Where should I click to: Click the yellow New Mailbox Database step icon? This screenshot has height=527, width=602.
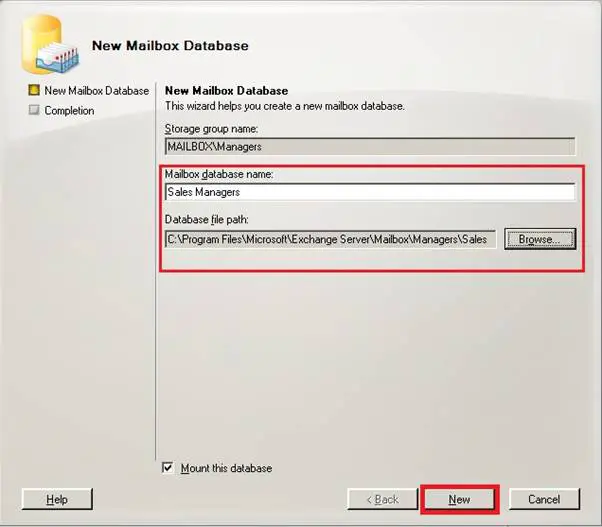[34, 90]
